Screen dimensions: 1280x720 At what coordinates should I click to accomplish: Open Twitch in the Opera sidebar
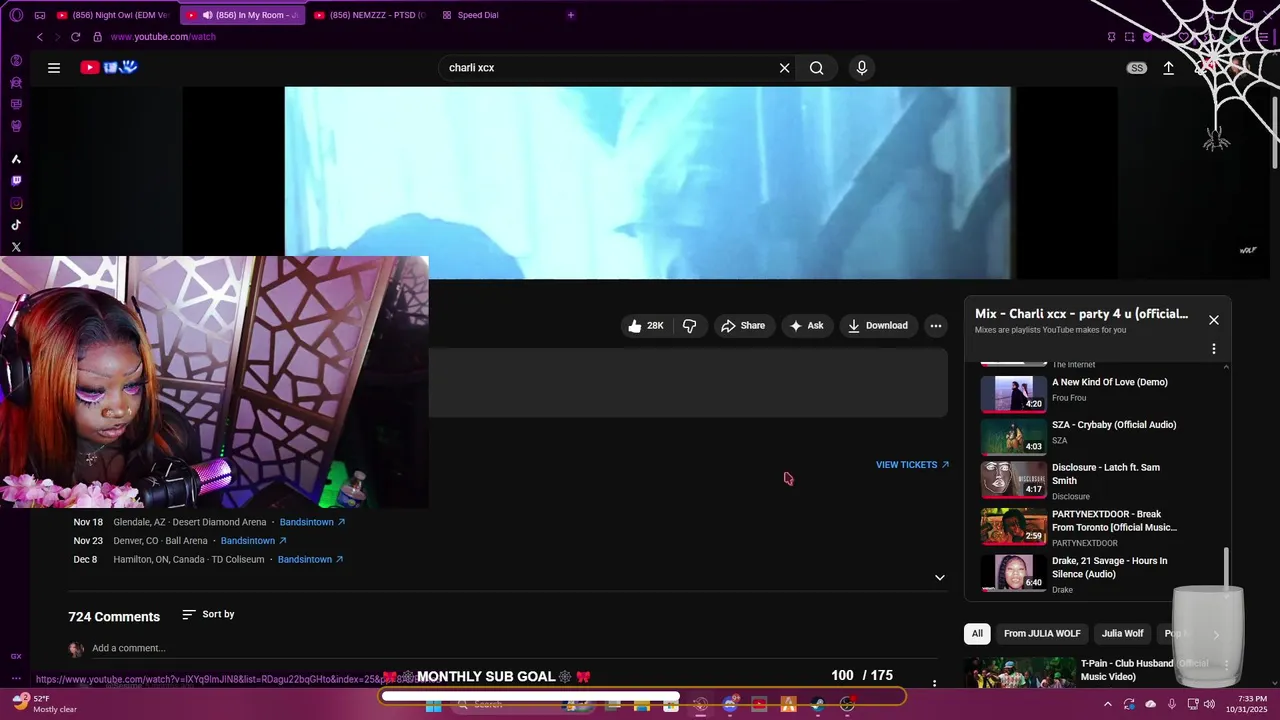(16, 181)
